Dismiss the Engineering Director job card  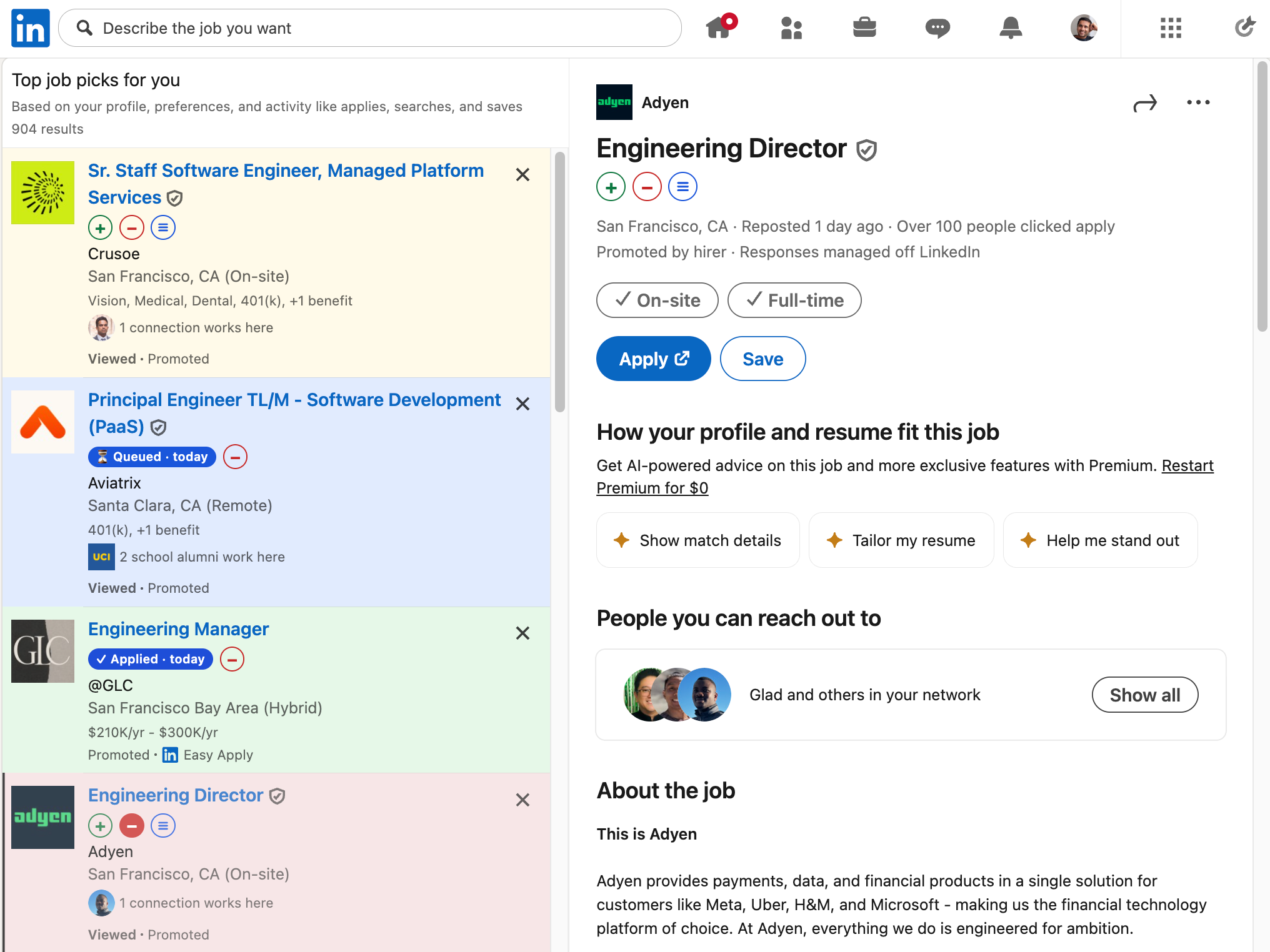[x=522, y=800]
